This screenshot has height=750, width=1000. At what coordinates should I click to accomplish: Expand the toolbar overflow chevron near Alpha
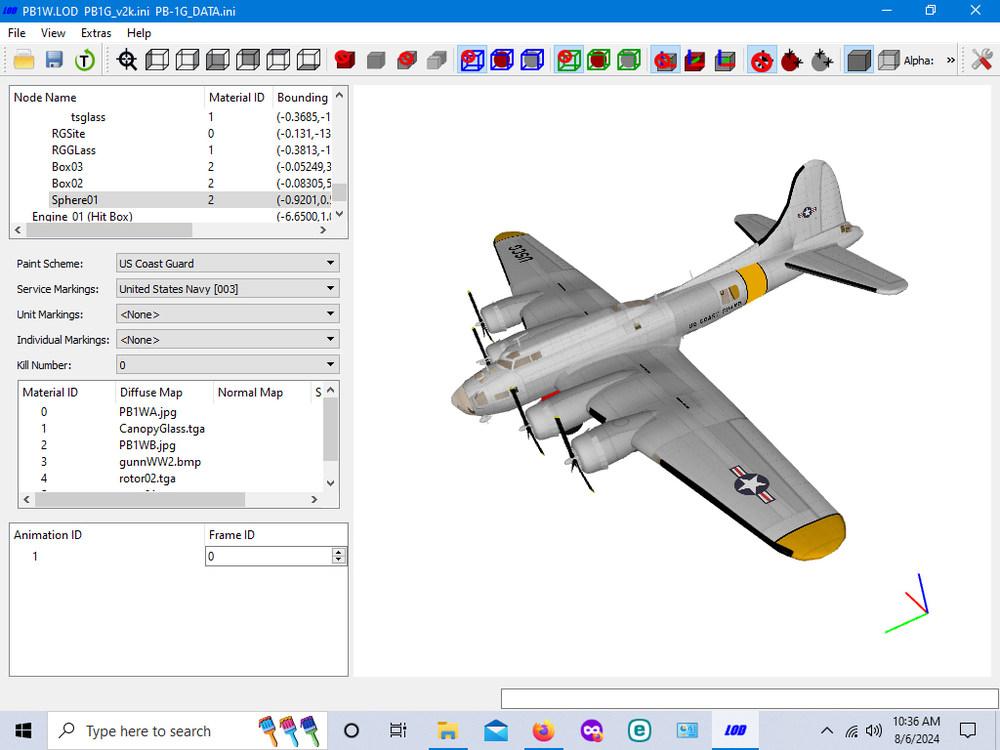coord(951,61)
